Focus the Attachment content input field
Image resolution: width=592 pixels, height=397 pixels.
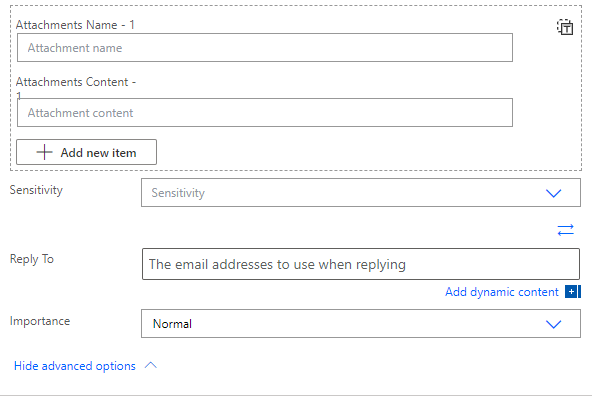pos(265,112)
